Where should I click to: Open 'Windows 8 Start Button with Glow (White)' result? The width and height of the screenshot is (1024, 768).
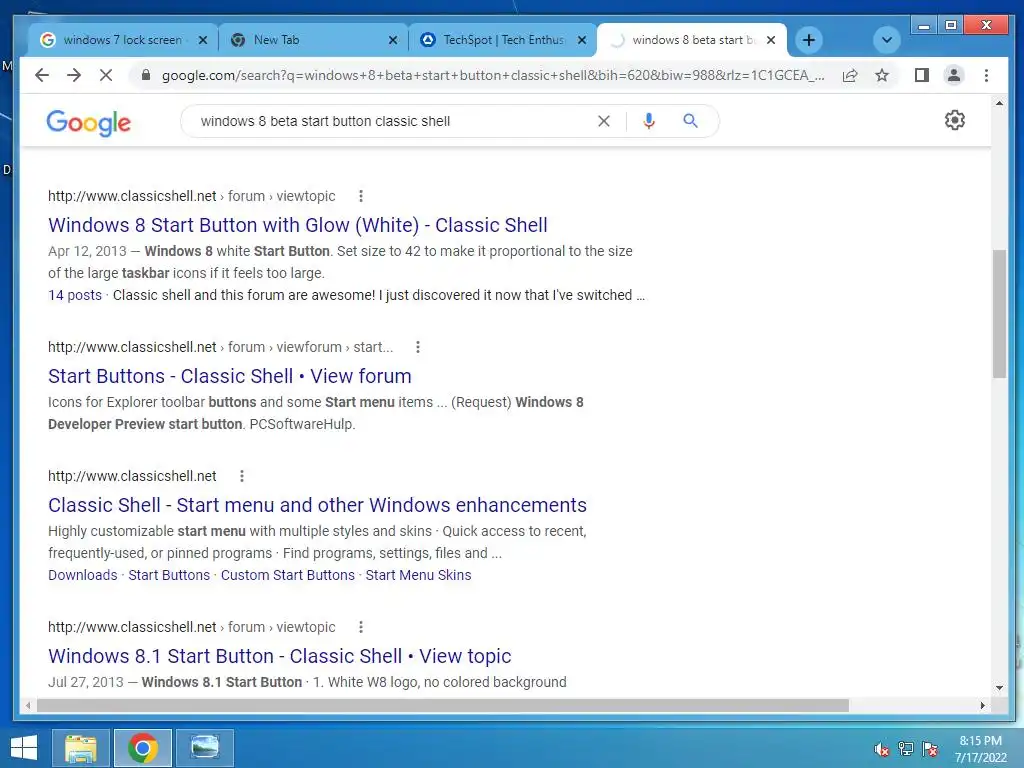click(x=298, y=225)
